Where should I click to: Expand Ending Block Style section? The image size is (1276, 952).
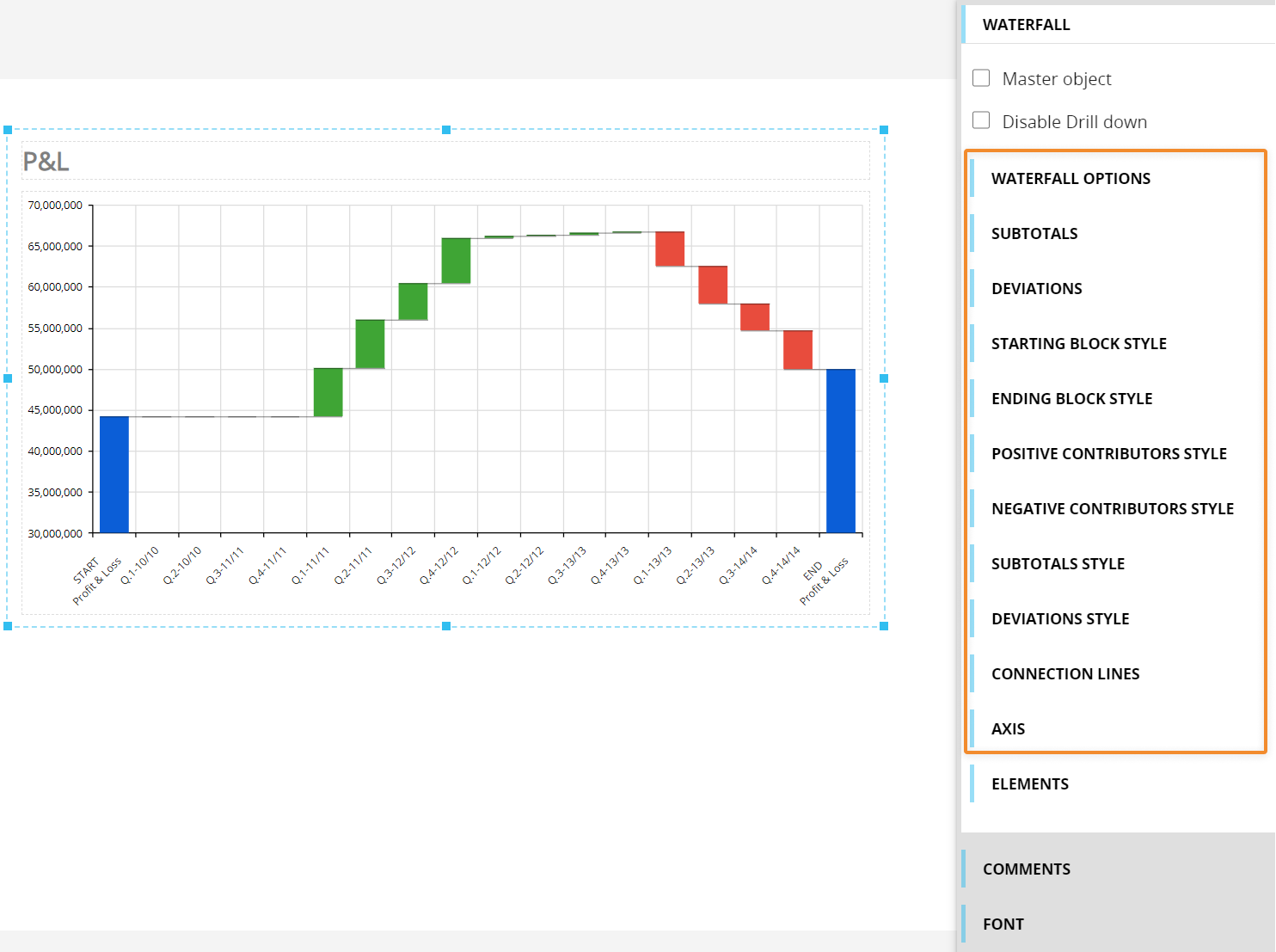pos(1071,399)
